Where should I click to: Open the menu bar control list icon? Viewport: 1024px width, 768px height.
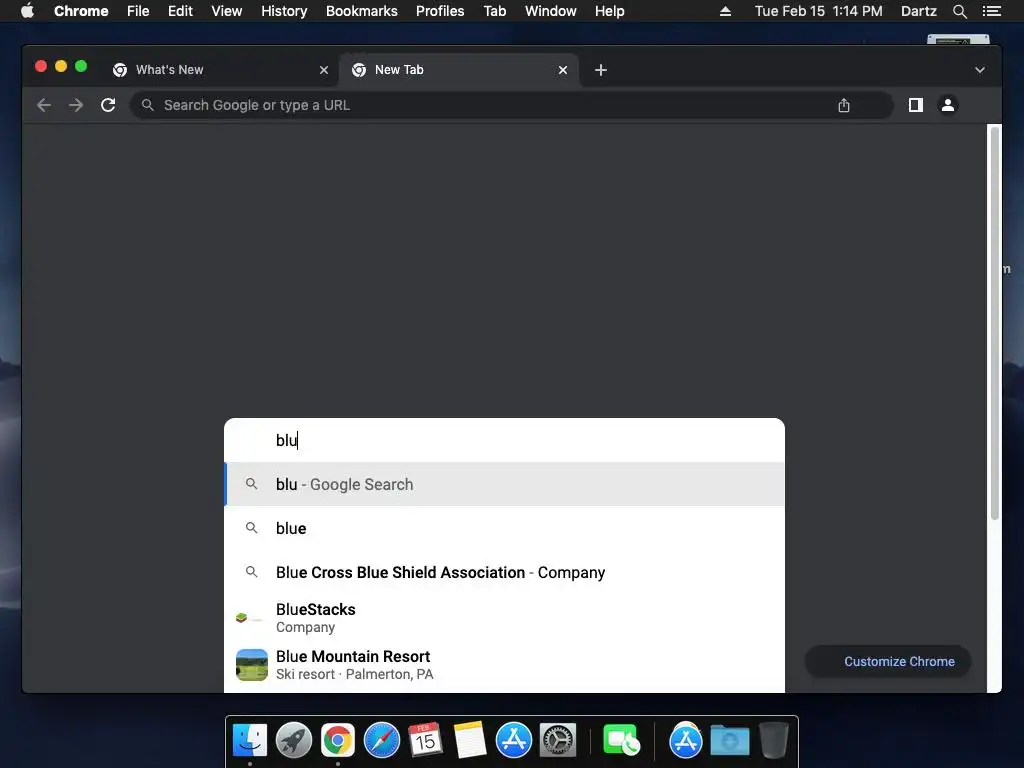tap(991, 11)
